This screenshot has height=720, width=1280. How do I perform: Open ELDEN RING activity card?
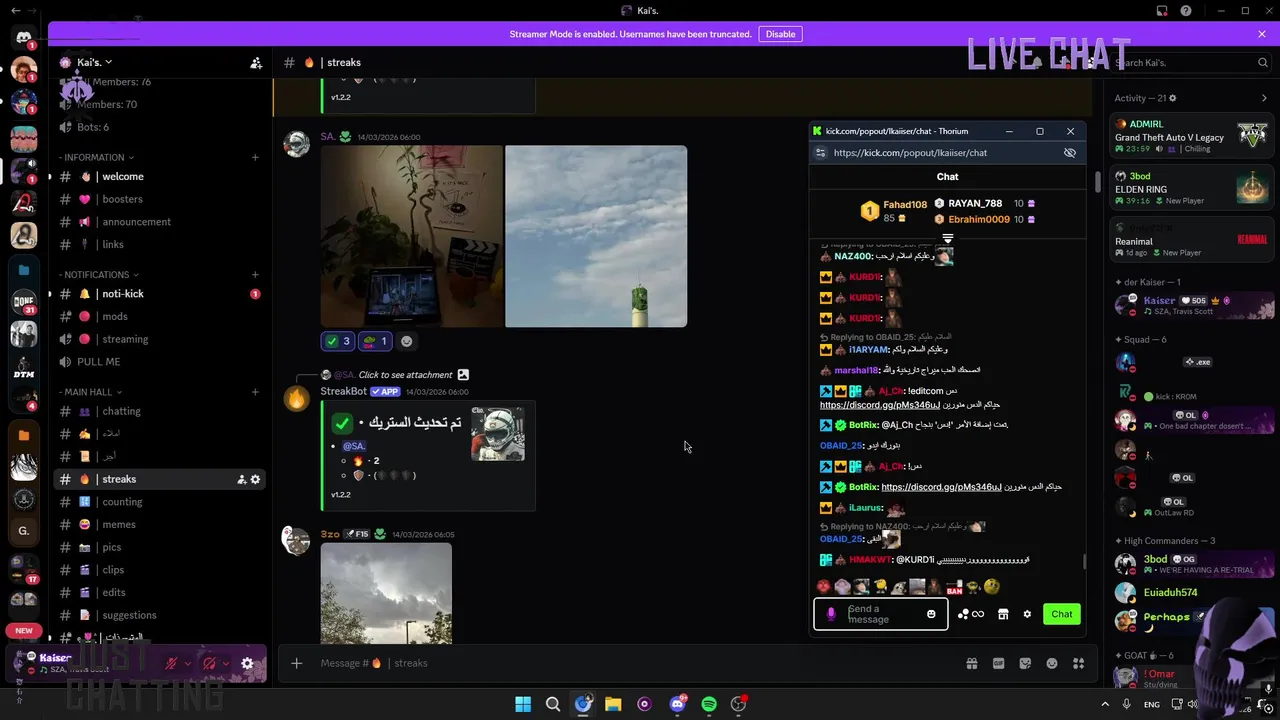(1192, 189)
